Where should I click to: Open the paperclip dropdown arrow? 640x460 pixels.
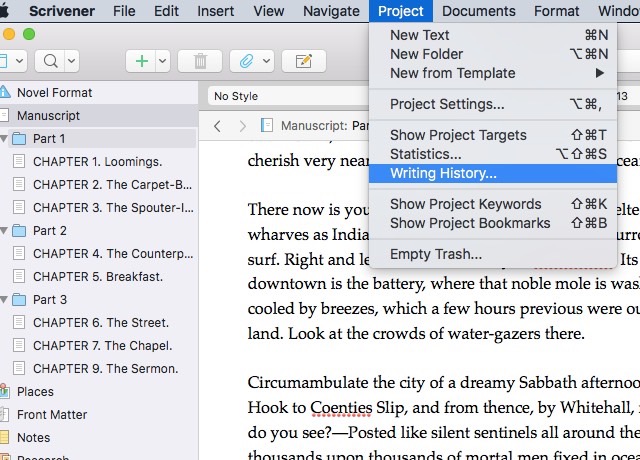pos(267,61)
